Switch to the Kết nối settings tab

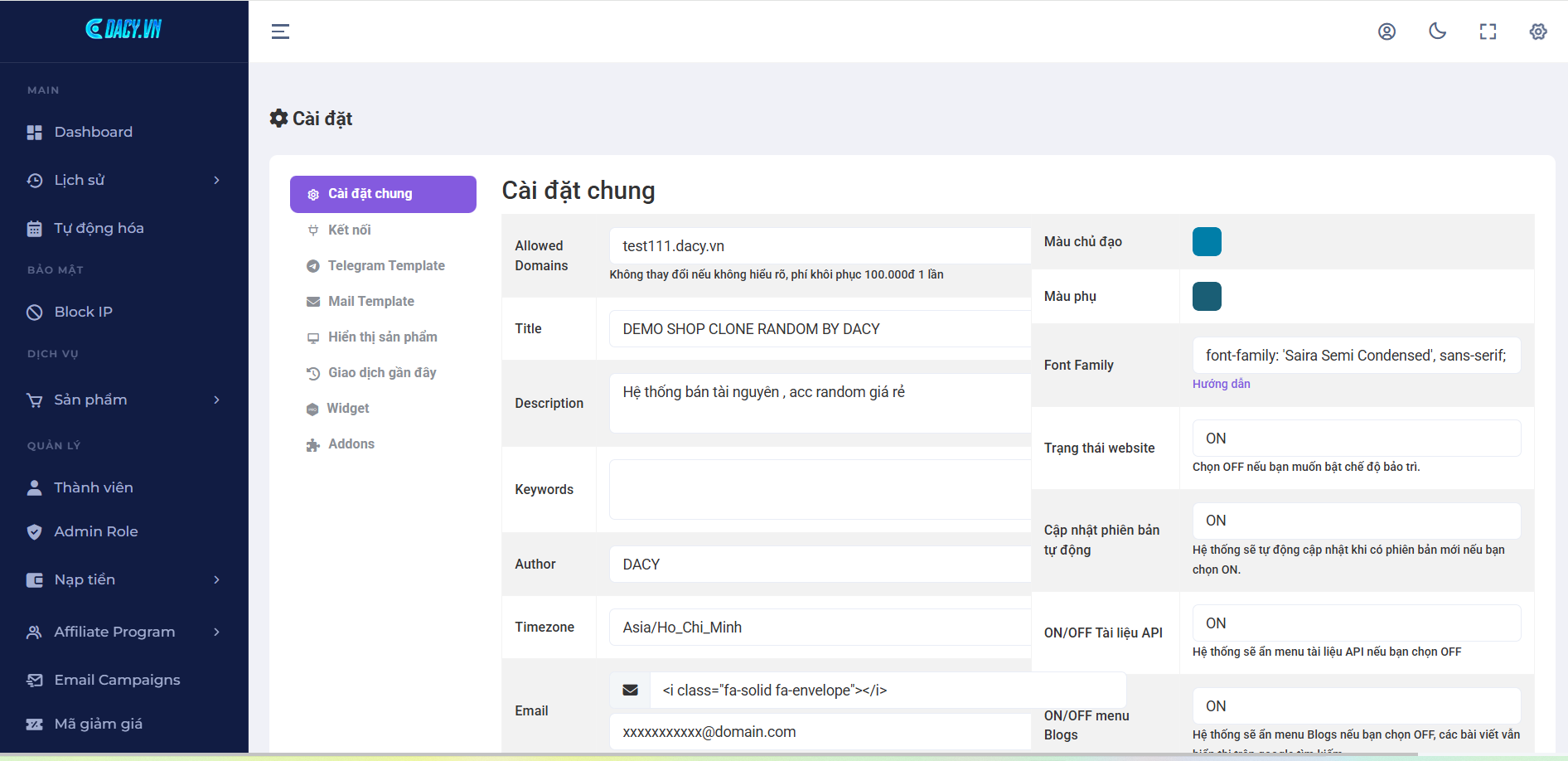pos(349,230)
